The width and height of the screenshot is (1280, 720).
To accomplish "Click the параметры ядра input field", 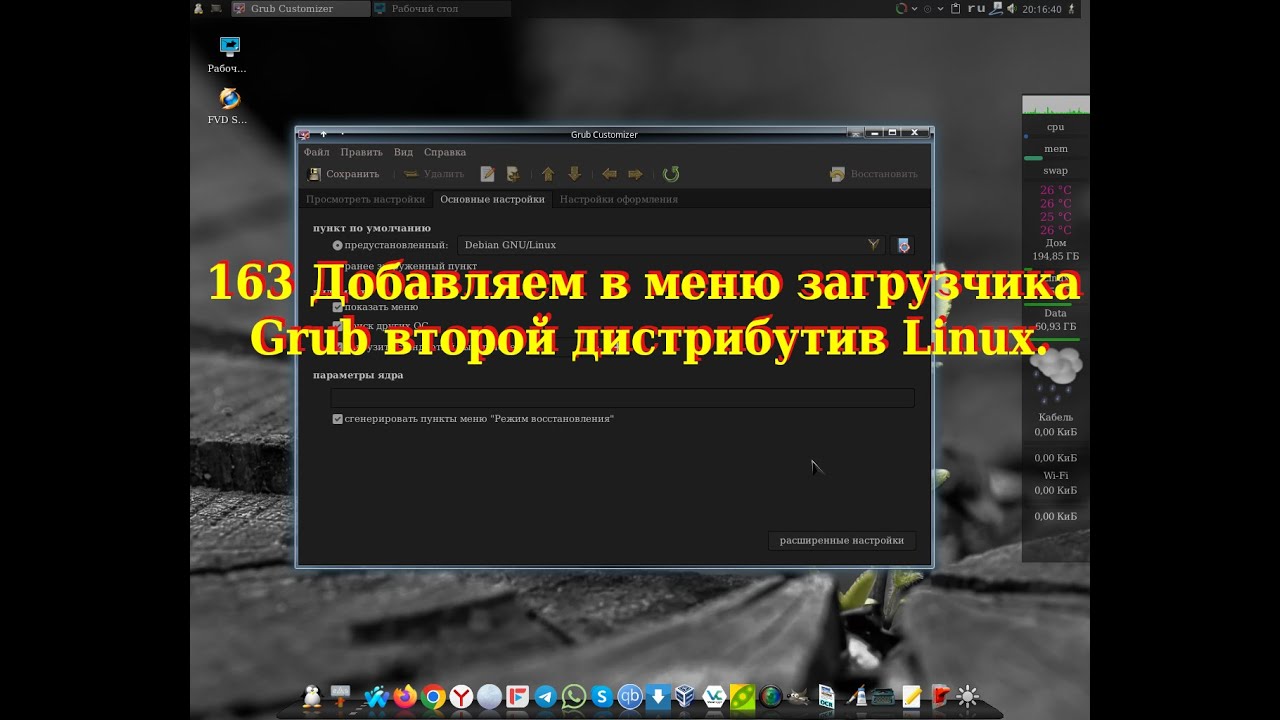I will click(622, 397).
